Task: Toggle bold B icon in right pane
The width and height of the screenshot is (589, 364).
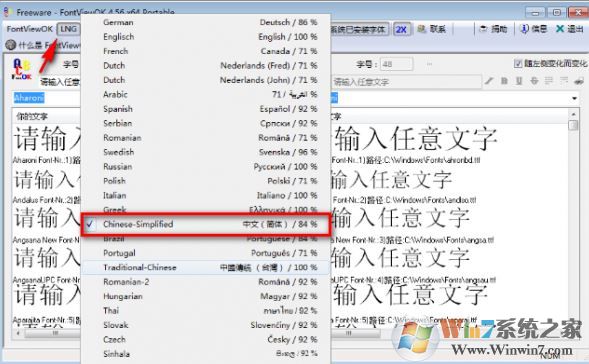Action: click(504, 81)
